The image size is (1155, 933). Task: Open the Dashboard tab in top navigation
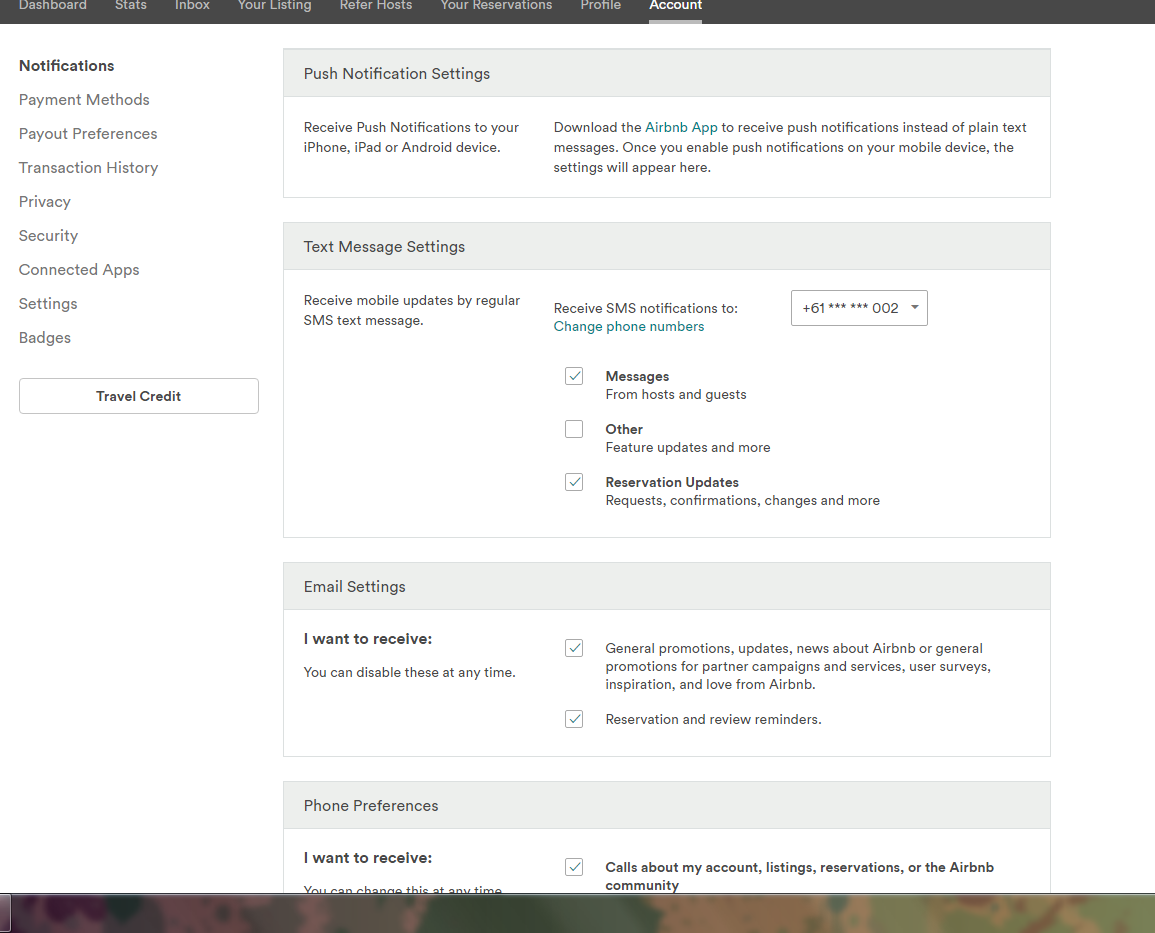point(52,6)
